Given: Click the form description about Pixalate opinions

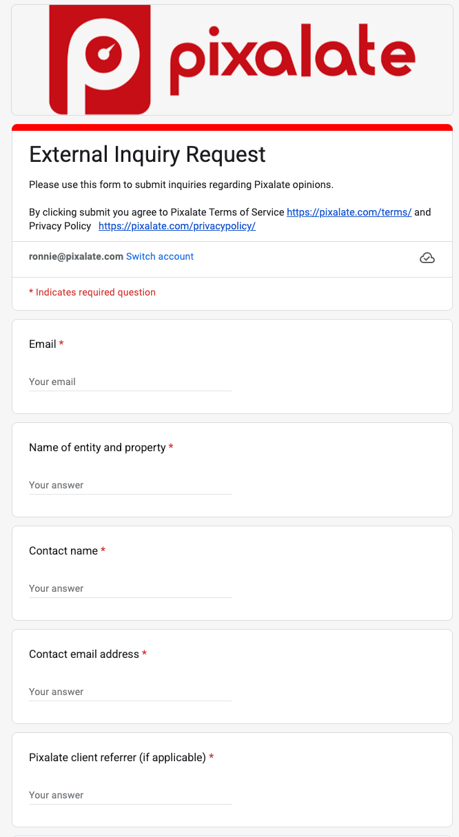Looking at the screenshot, I should point(181,185).
